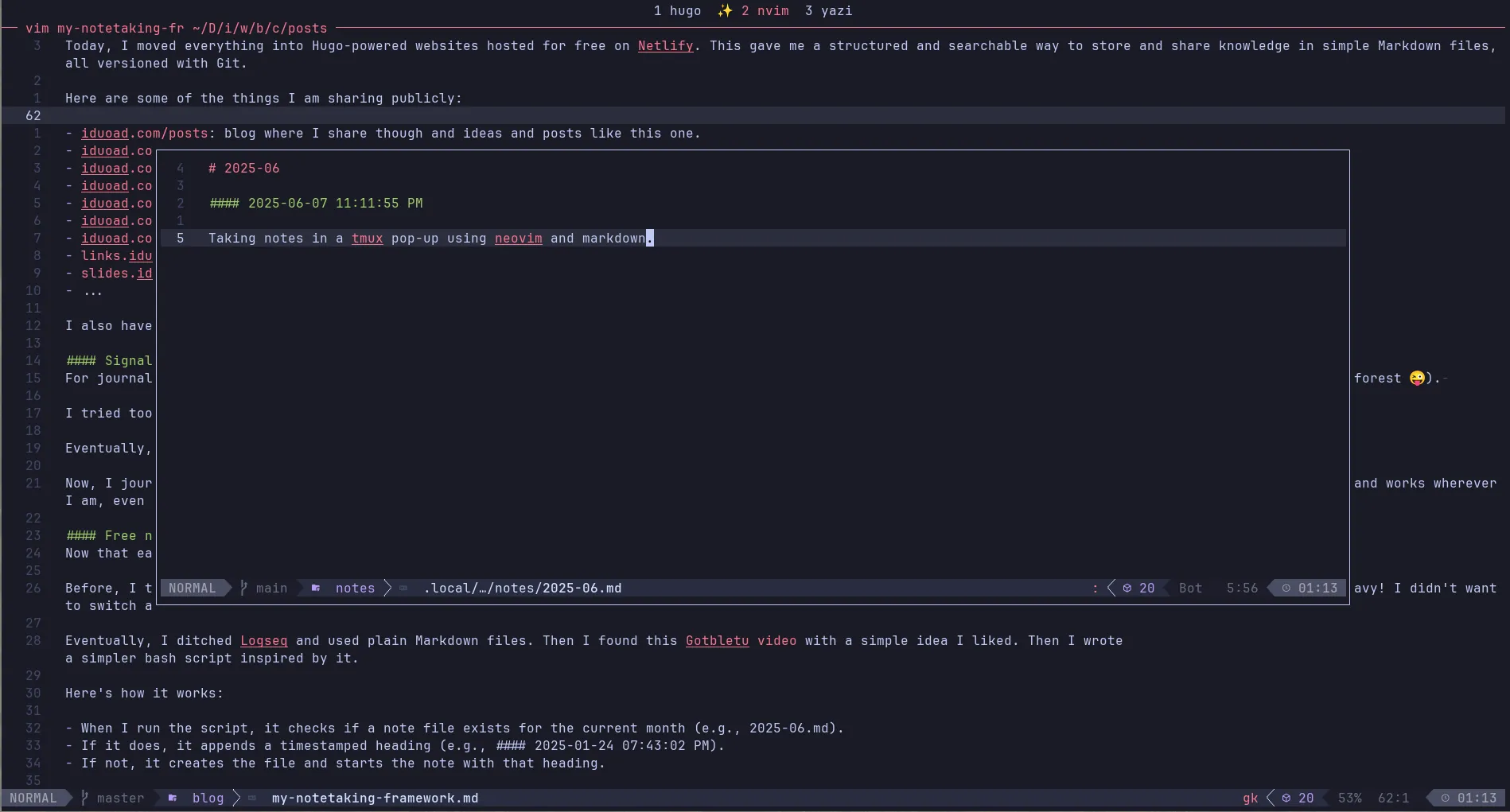The height and width of the screenshot is (812, 1510).
Task: Click the line starting If not, it creates
Action: point(335,763)
